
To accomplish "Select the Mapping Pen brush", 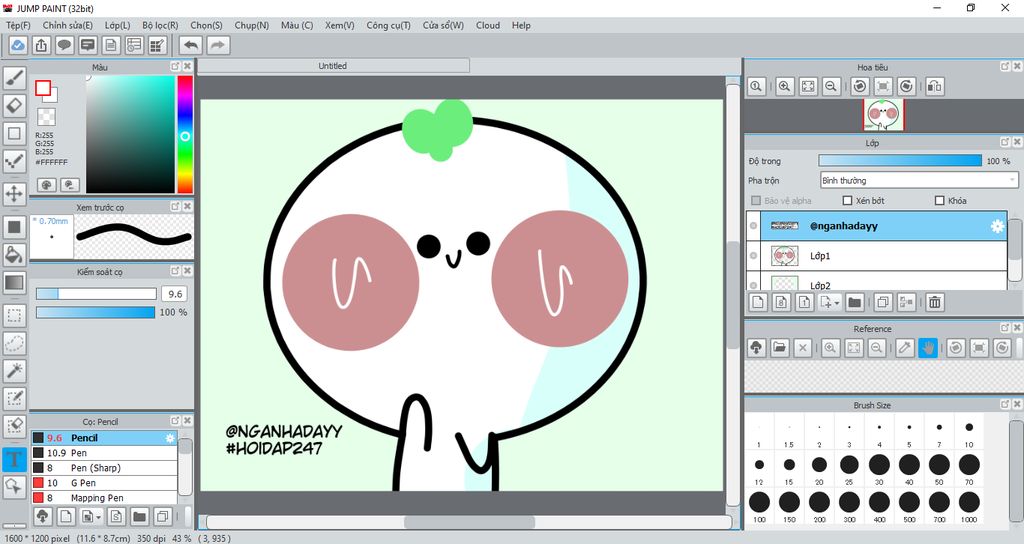I will coord(104,498).
